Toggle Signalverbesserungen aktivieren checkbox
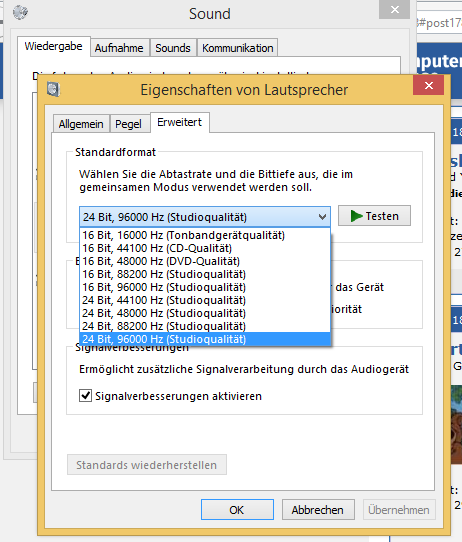Screen dimensions: 462x542 tap(85, 395)
